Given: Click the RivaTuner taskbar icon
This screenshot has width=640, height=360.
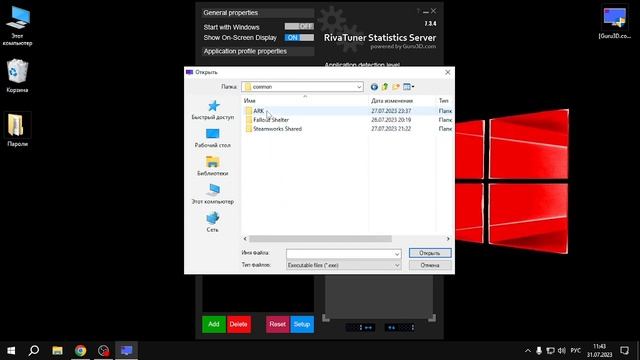Looking at the screenshot, I should tap(127, 351).
